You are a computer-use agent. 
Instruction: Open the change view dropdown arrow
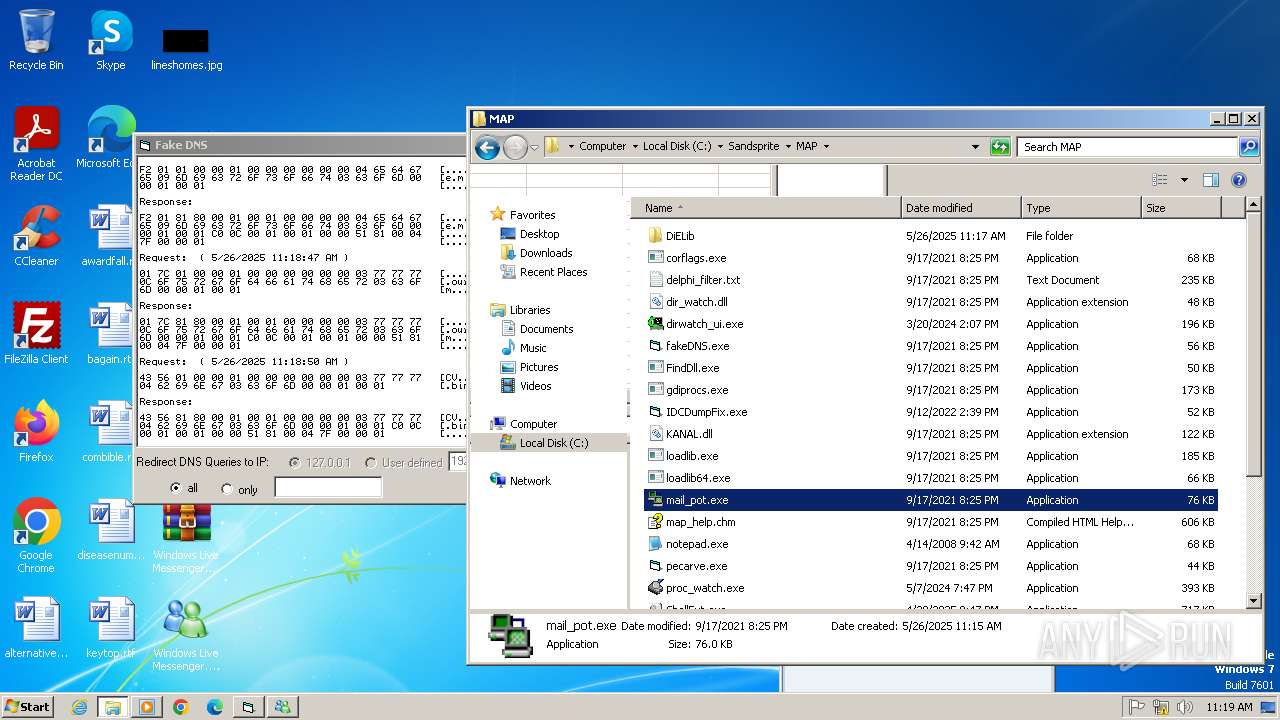(x=1184, y=180)
